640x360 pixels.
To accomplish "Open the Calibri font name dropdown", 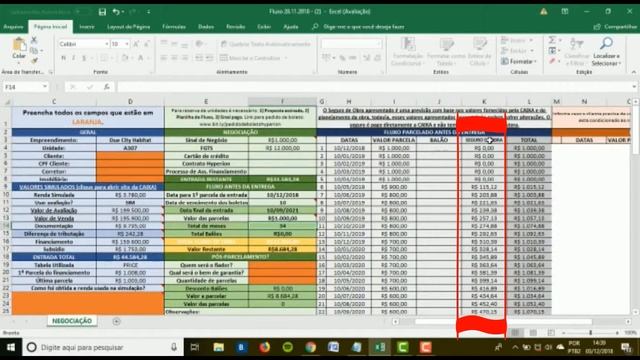I will [x=107, y=44].
